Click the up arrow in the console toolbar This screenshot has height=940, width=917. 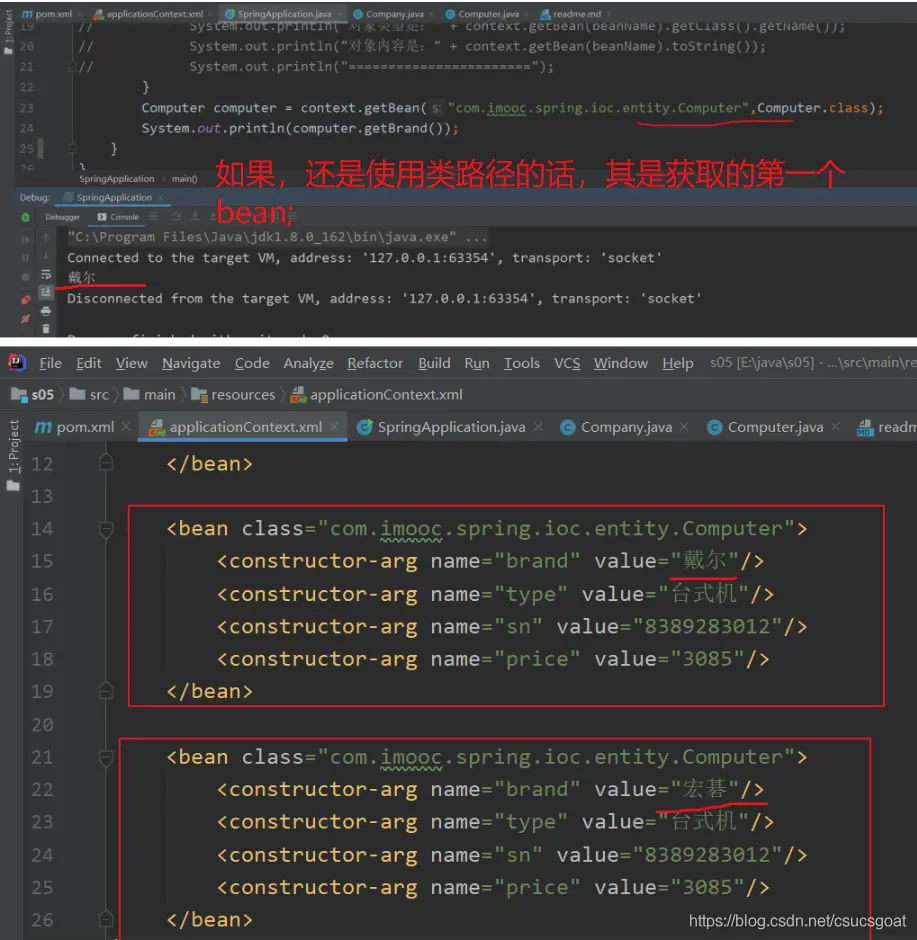pos(46,238)
